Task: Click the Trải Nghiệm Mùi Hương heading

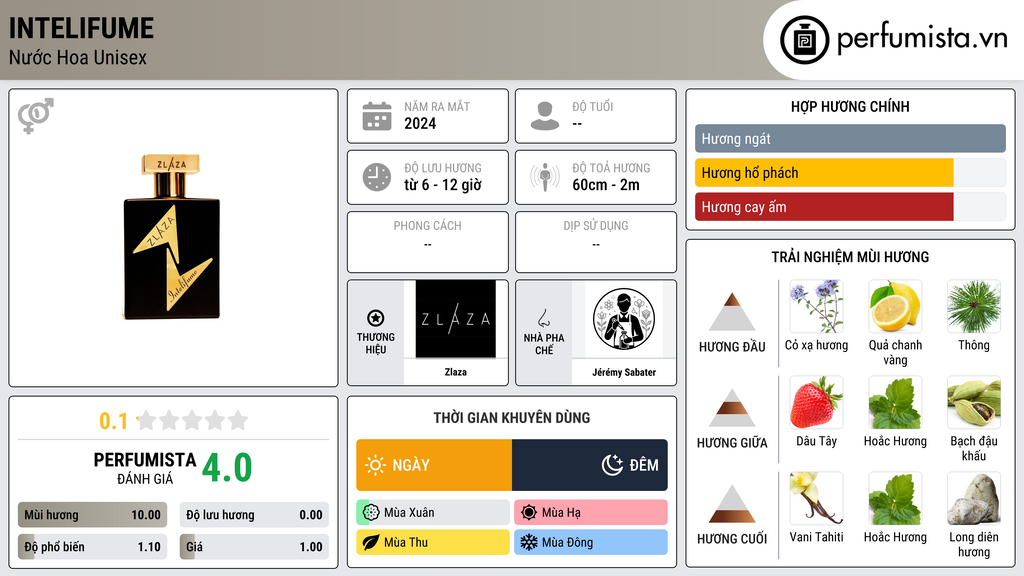Action: (x=850, y=257)
